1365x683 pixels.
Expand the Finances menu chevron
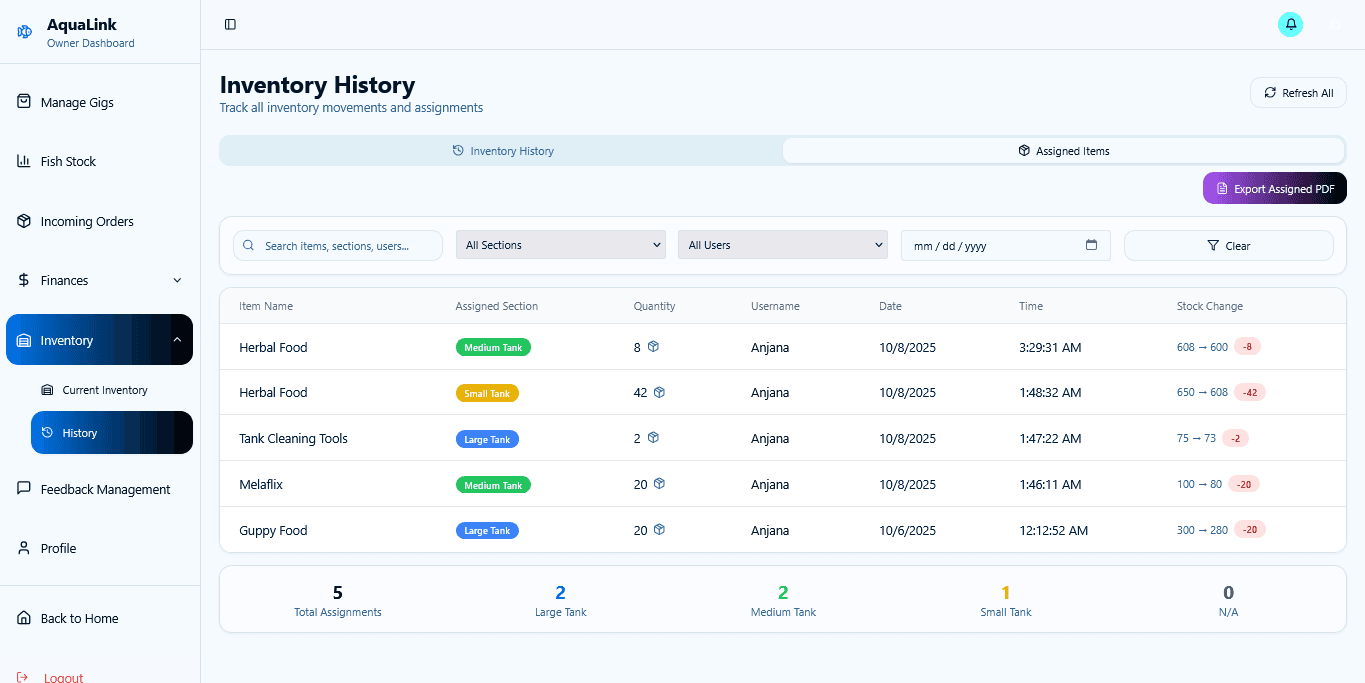point(177,280)
